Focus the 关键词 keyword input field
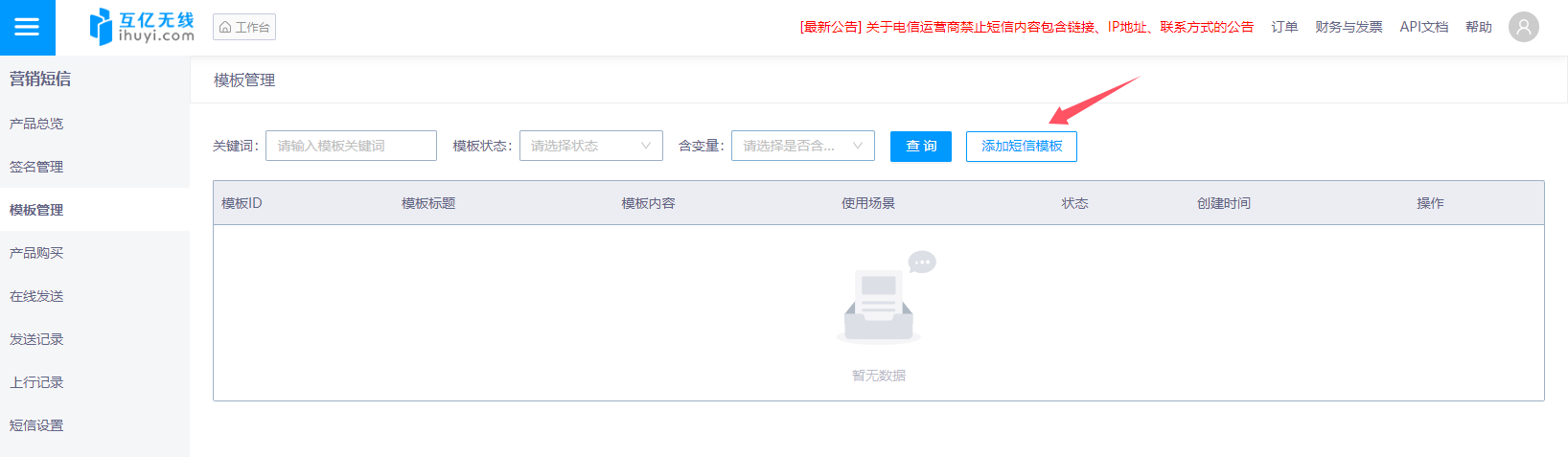The height and width of the screenshot is (457, 1568). coord(351,146)
